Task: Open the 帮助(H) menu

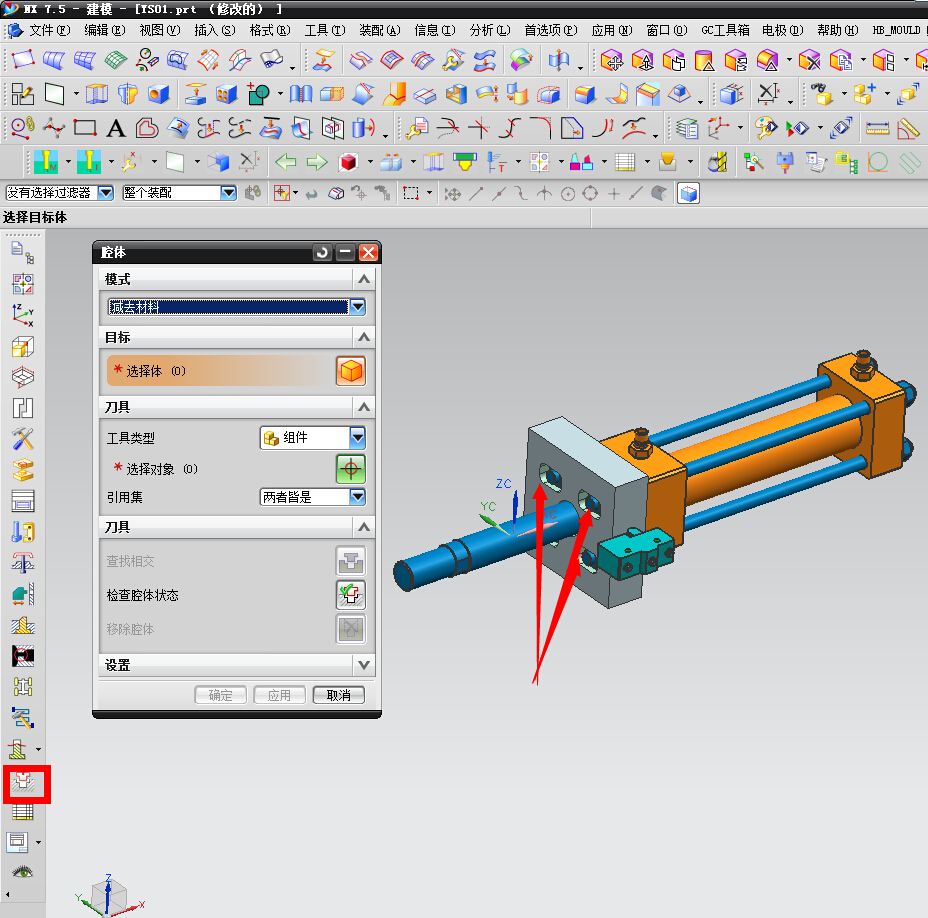Action: (x=837, y=30)
